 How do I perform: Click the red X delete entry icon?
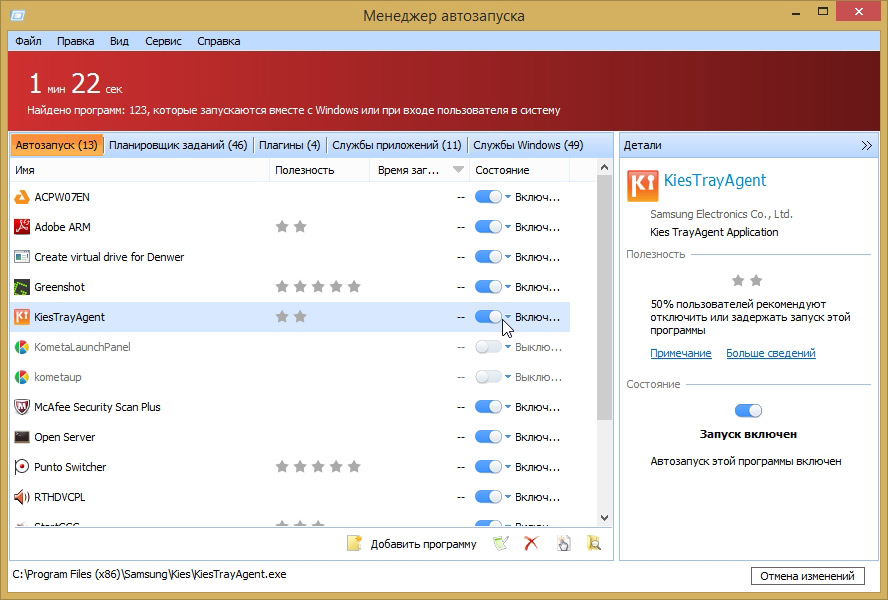pos(531,544)
